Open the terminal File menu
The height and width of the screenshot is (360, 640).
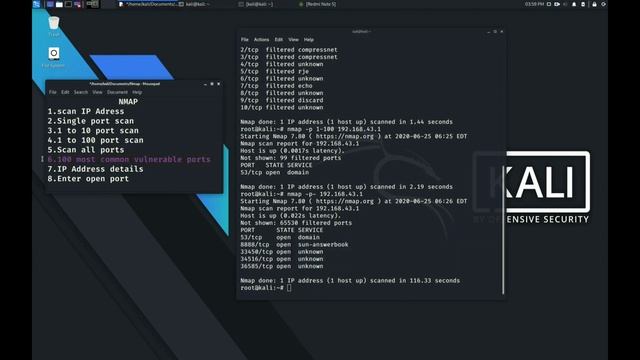[x=244, y=40]
